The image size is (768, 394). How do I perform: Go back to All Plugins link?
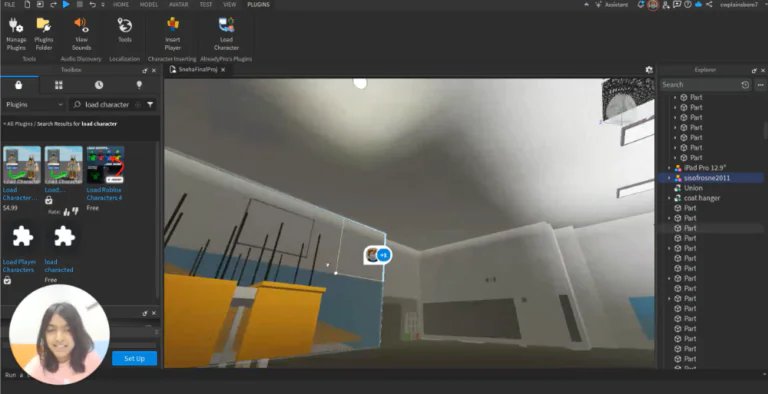click(18, 124)
